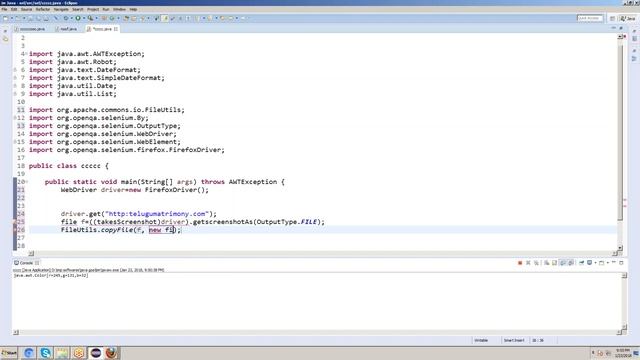
Task: Click the Quick Access search field
Action: coord(590,18)
